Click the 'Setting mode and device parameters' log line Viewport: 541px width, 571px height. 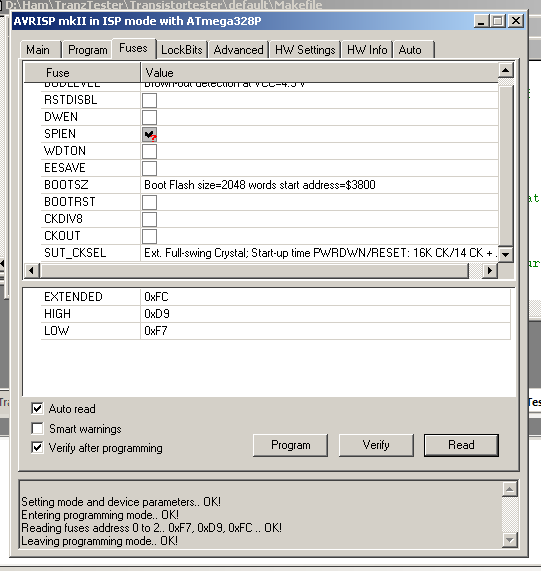tap(121, 502)
